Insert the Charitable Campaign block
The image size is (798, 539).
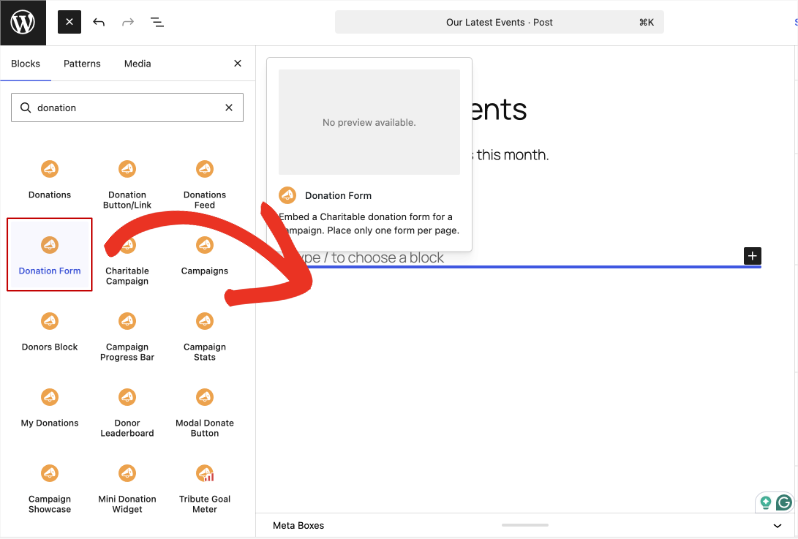[127, 261]
